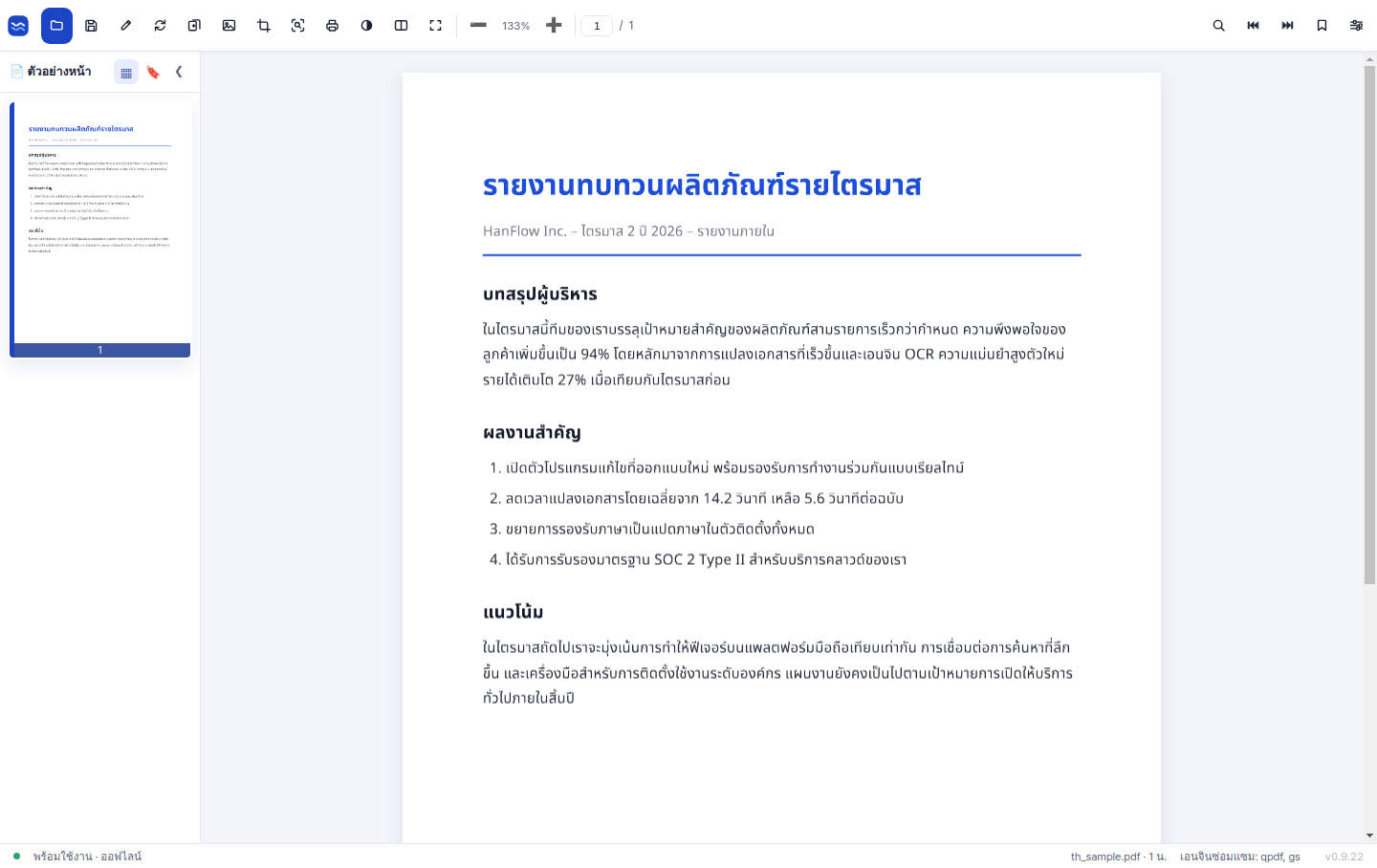Screen dimensions: 1377x868
Task: Click list item 2 about 14.2 วินาที
Action: (x=696, y=498)
